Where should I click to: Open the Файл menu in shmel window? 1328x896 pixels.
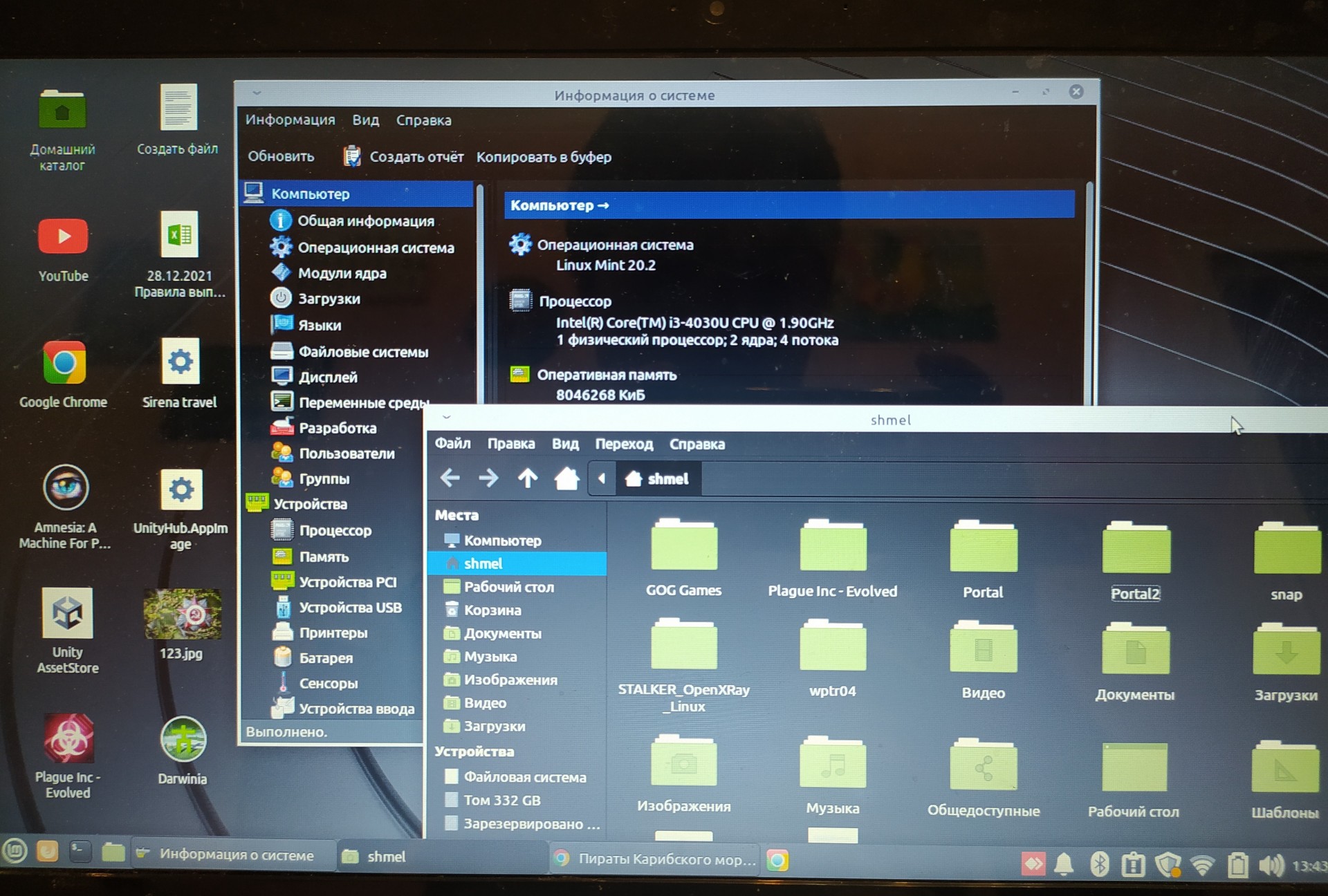(452, 443)
